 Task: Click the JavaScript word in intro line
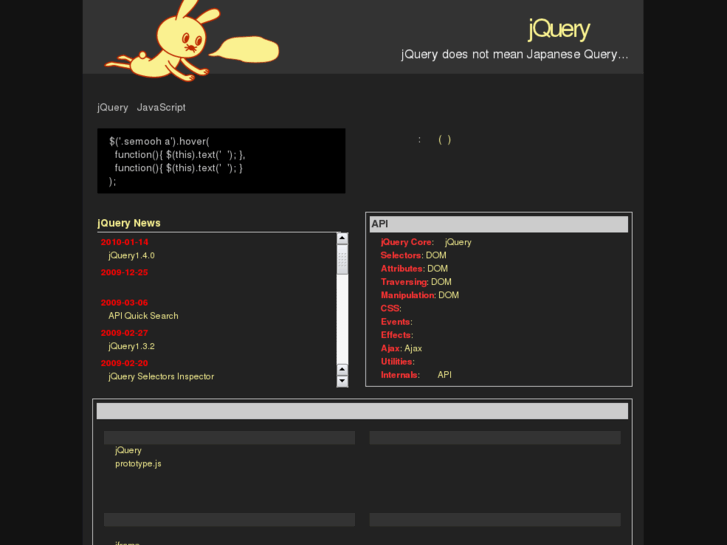[x=161, y=108]
